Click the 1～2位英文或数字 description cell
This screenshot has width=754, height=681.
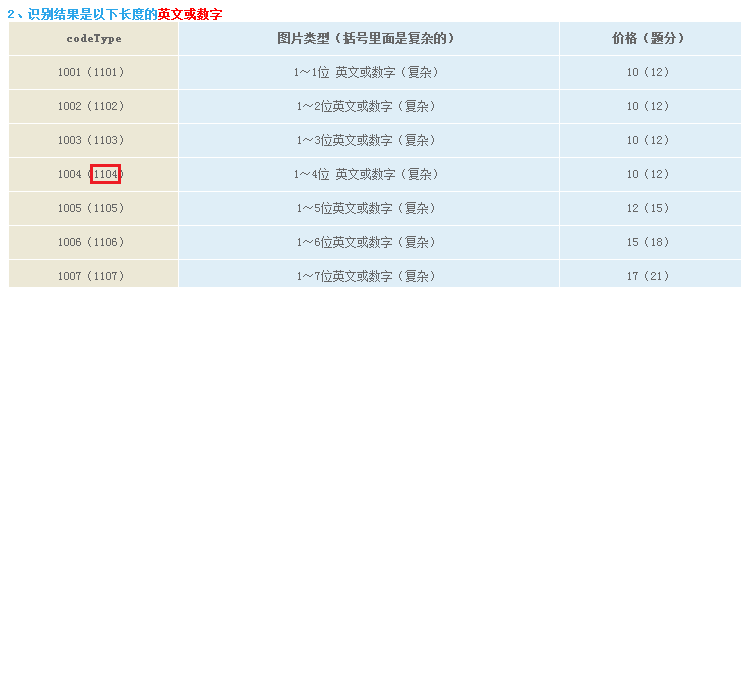pyautogui.click(x=367, y=107)
